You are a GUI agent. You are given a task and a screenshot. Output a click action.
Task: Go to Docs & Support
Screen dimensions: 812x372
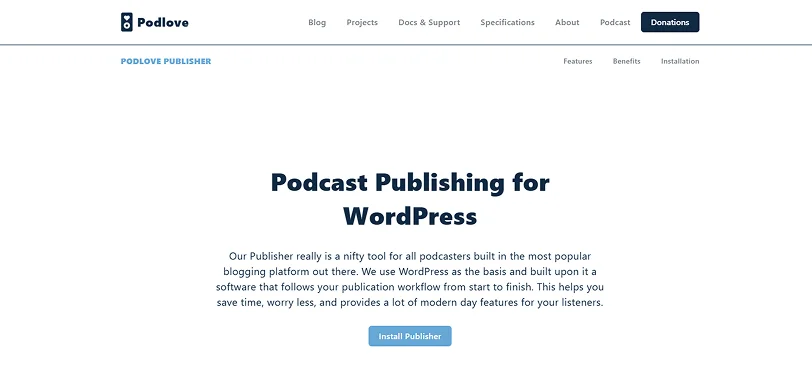tap(429, 22)
